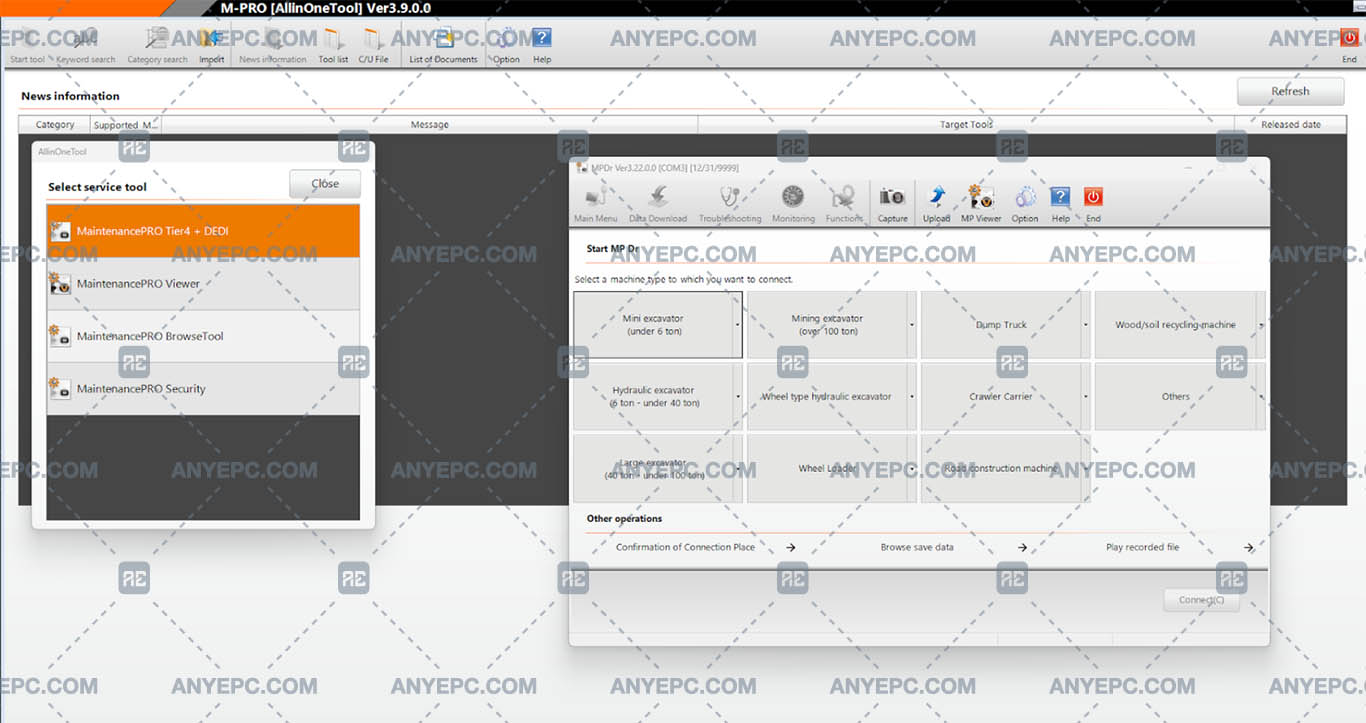The height and width of the screenshot is (723, 1366).
Task: Click the C/U File toolbar icon
Action: [x=373, y=46]
